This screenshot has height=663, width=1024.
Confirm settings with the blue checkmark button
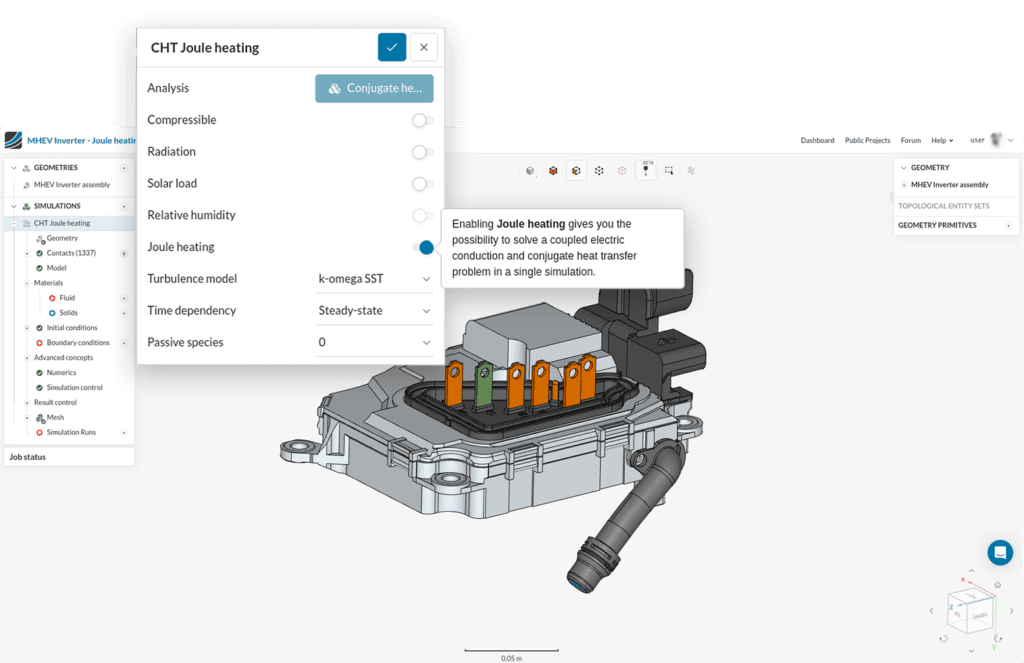pyautogui.click(x=391, y=47)
